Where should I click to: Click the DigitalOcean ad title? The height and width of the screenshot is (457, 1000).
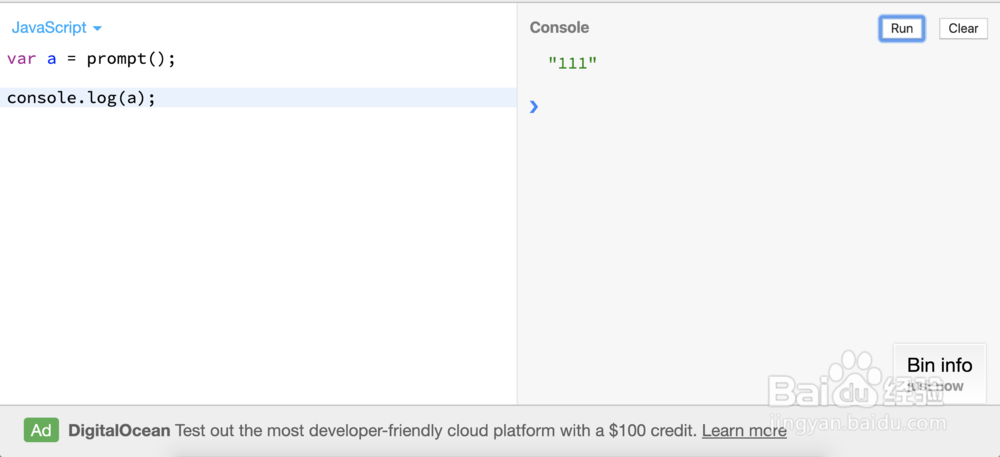point(119,431)
